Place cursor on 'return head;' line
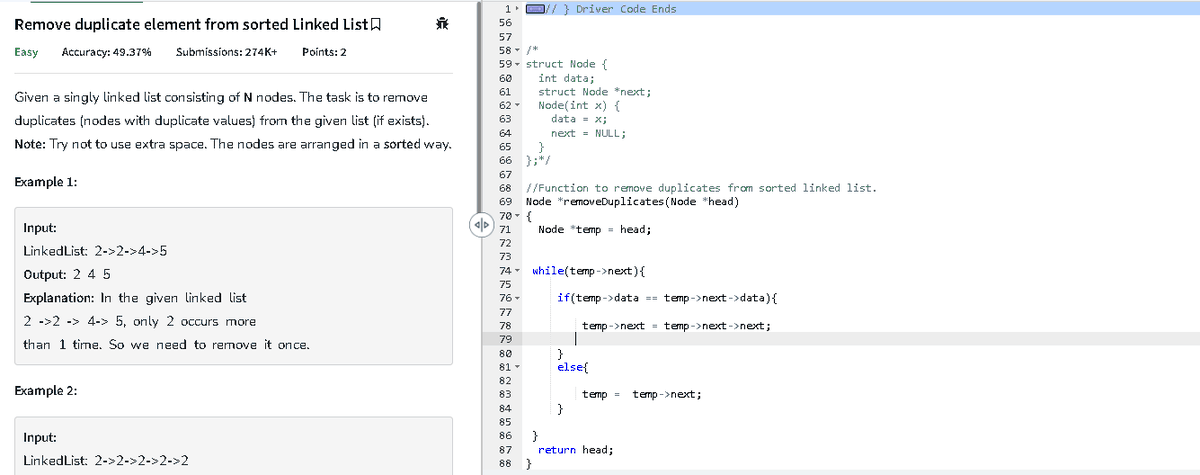Image resolution: width=1200 pixels, height=475 pixels. 575,450
